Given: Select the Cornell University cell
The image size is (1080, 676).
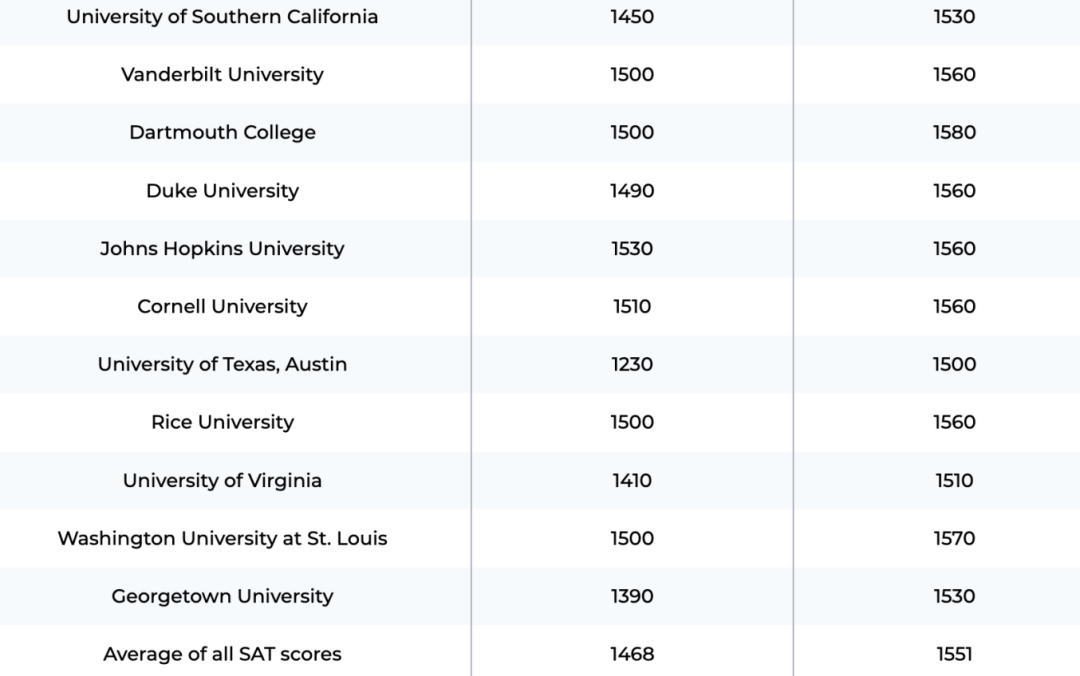Looking at the screenshot, I should pyautogui.click(x=222, y=307).
